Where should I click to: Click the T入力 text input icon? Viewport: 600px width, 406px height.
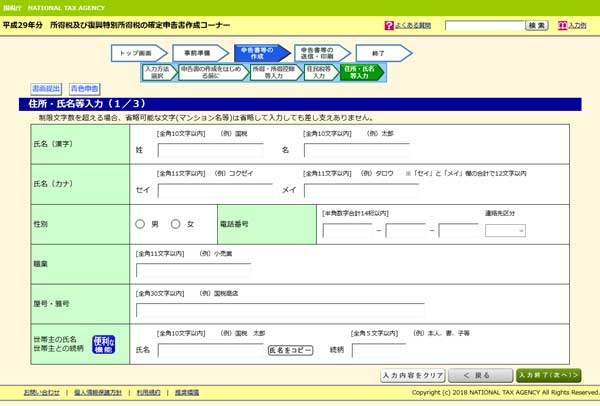click(563, 25)
